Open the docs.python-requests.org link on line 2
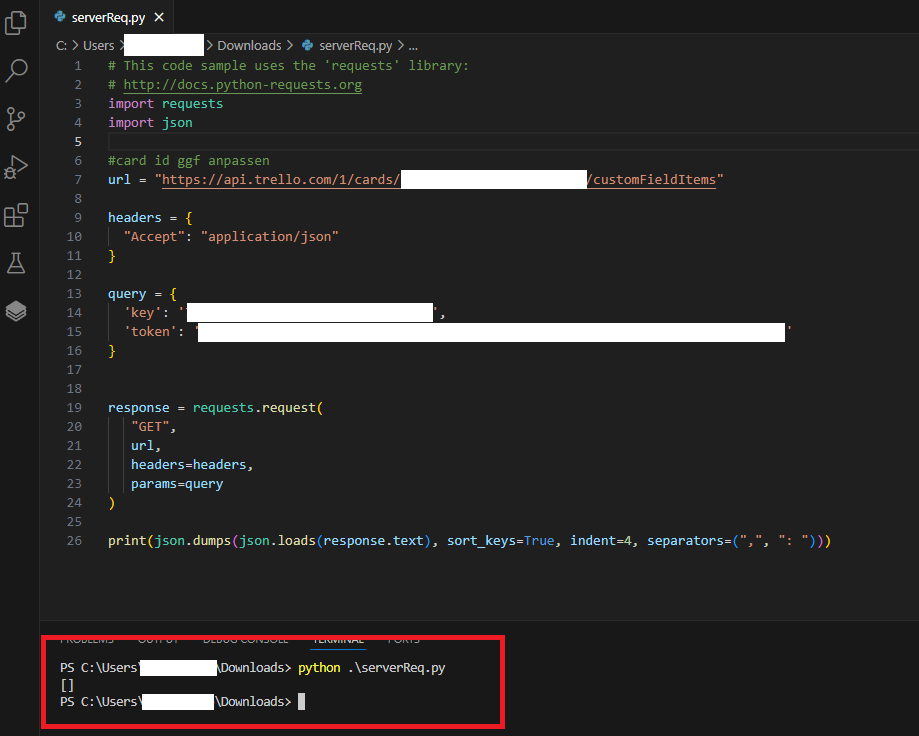This screenshot has width=919, height=736. 243,84
